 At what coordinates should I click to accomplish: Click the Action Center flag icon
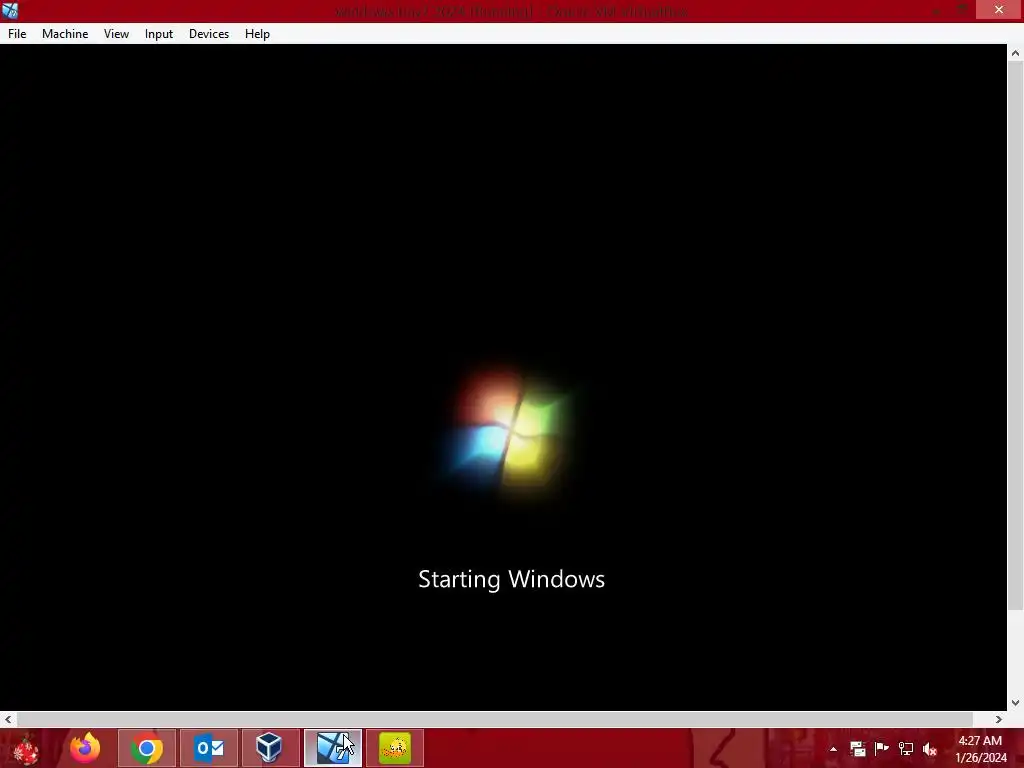pos(882,748)
